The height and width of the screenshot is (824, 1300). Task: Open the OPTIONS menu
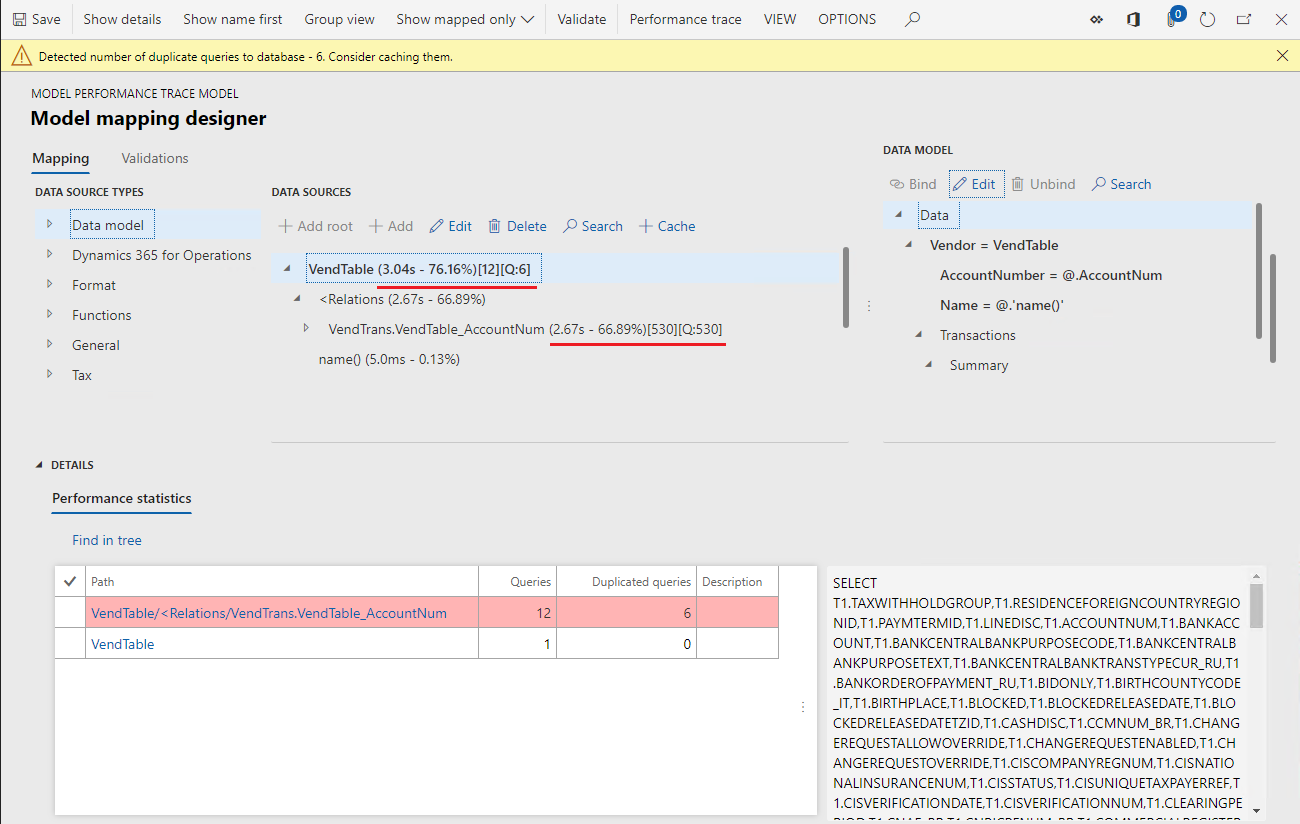pos(846,19)
